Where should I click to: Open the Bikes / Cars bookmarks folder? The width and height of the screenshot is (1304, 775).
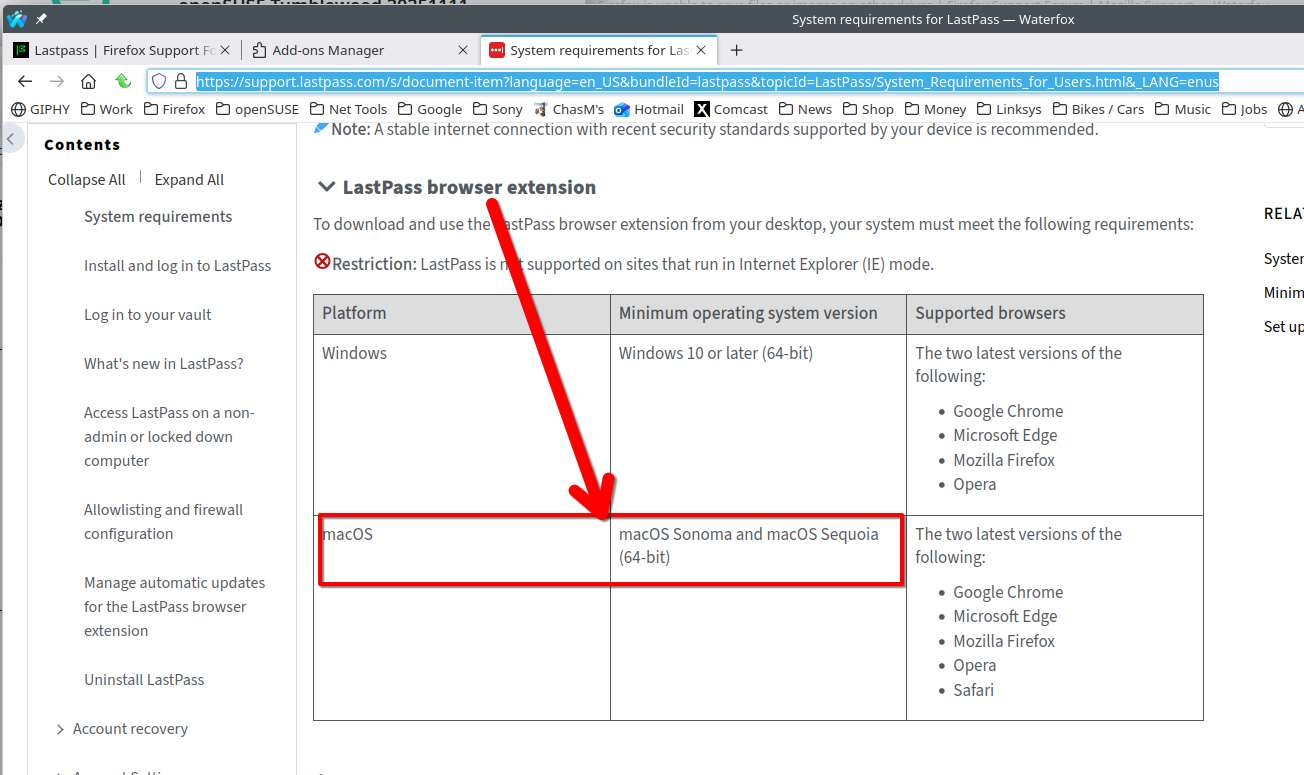click(x=1097, y=109)
